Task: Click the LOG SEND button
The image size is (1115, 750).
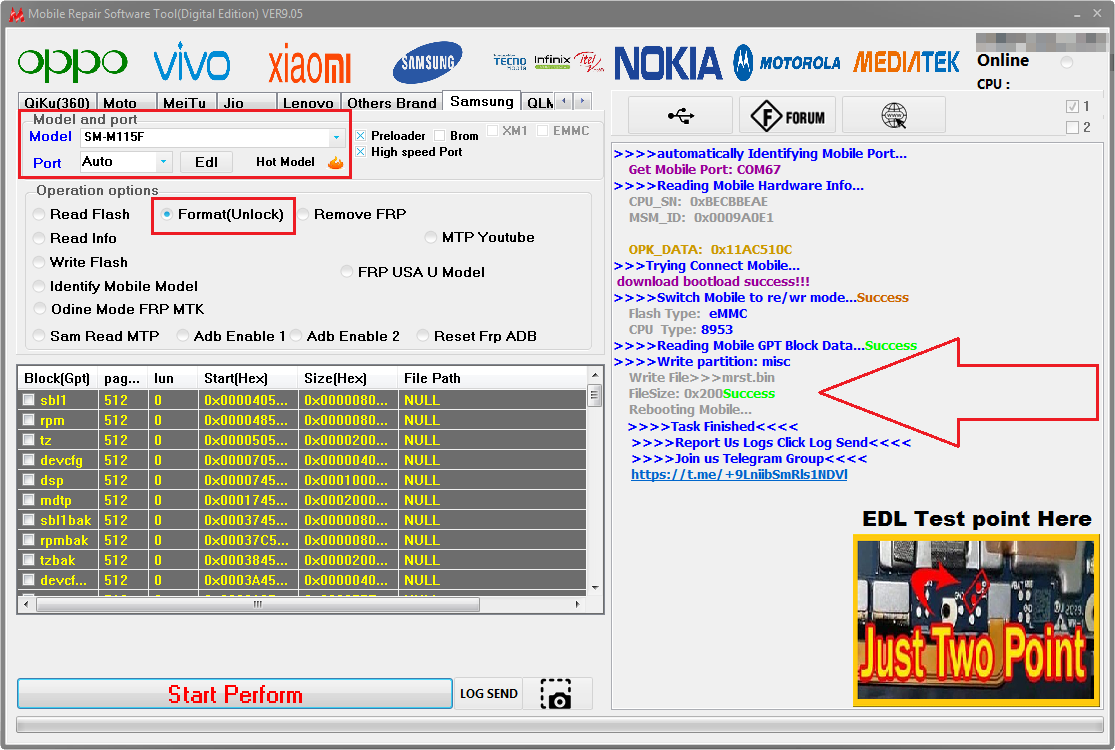Action: (x=489, y=694)
